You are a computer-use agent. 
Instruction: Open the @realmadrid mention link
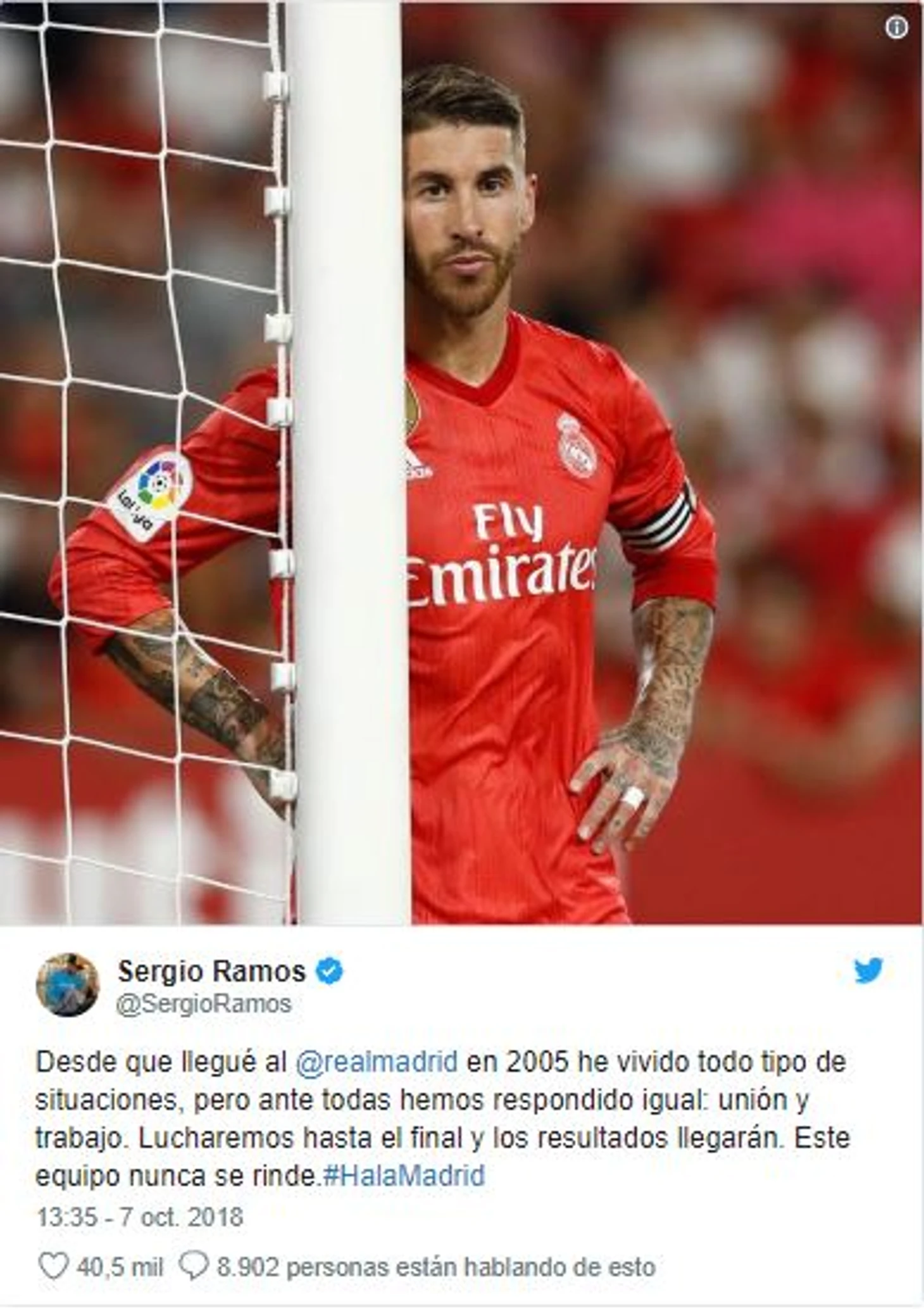377,1062
